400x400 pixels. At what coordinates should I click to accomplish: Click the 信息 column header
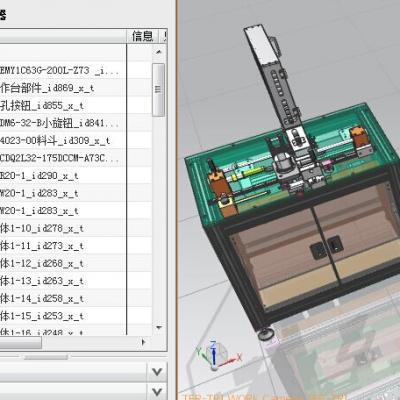point(142,36)
